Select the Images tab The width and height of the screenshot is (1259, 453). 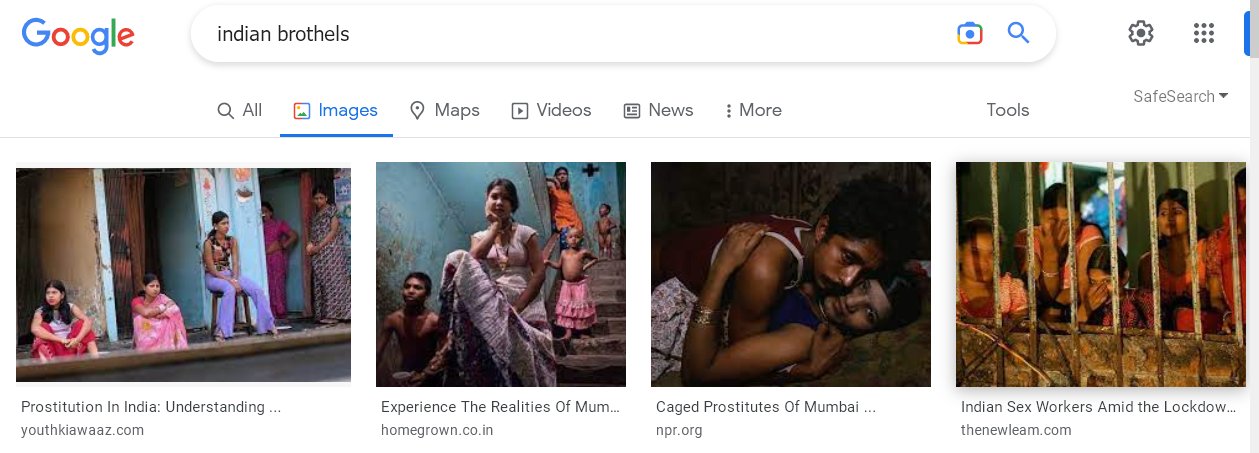coord(336,110)
